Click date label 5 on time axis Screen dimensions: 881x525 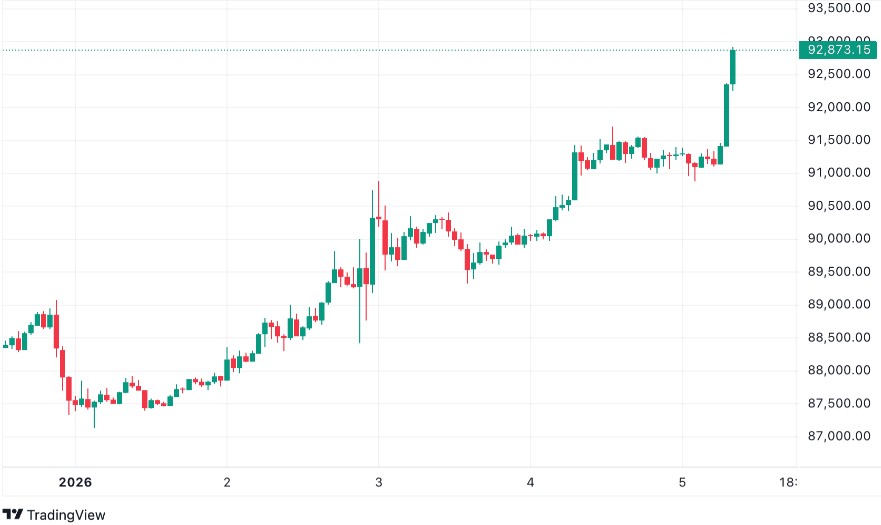tap(683, 482)
